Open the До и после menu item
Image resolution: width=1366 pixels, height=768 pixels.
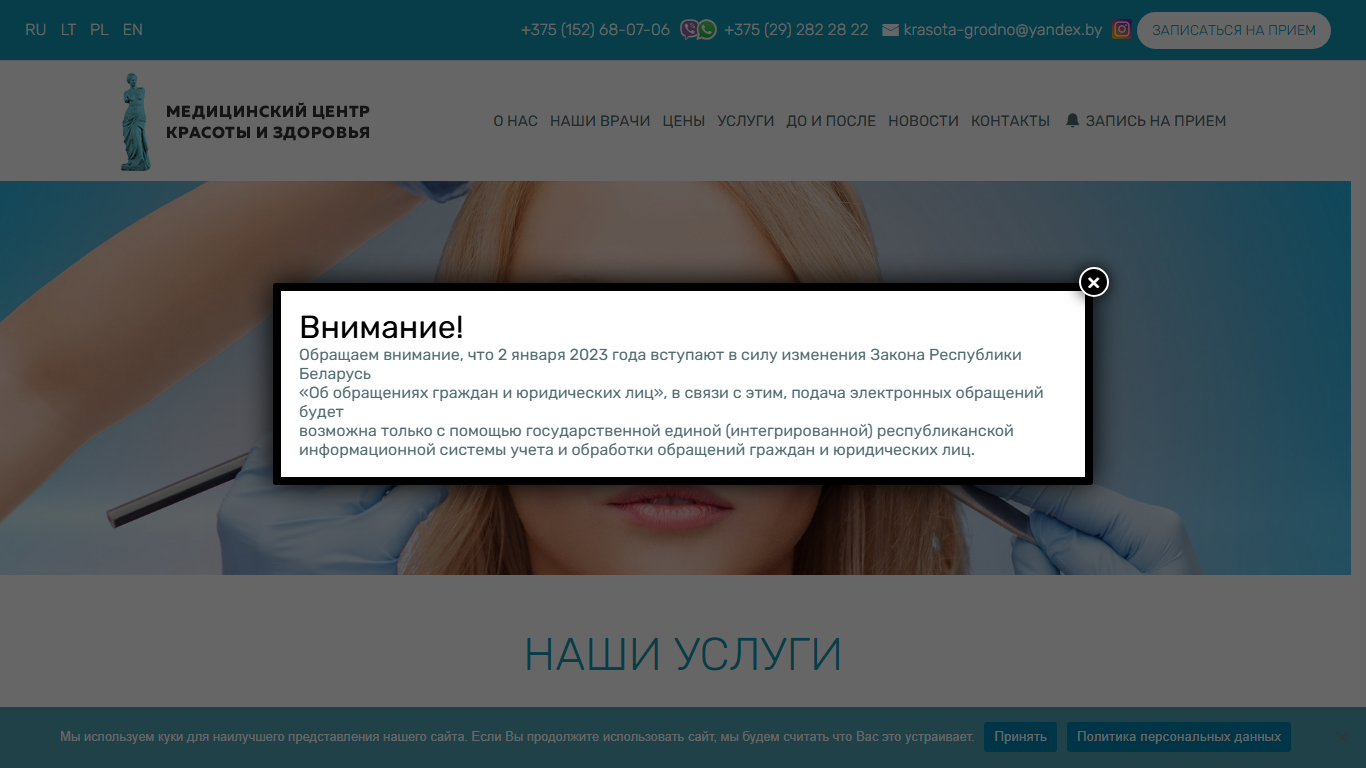[831, 121]
